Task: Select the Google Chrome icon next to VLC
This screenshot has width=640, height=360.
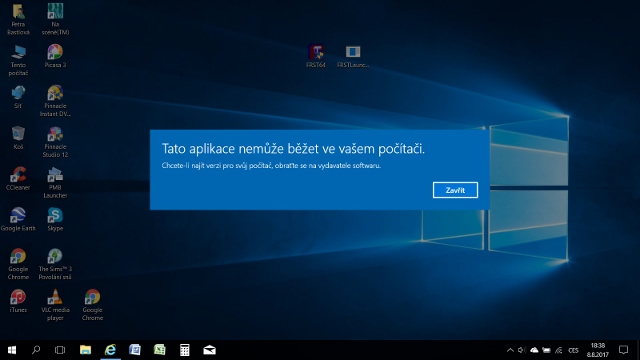Action: 92,305
